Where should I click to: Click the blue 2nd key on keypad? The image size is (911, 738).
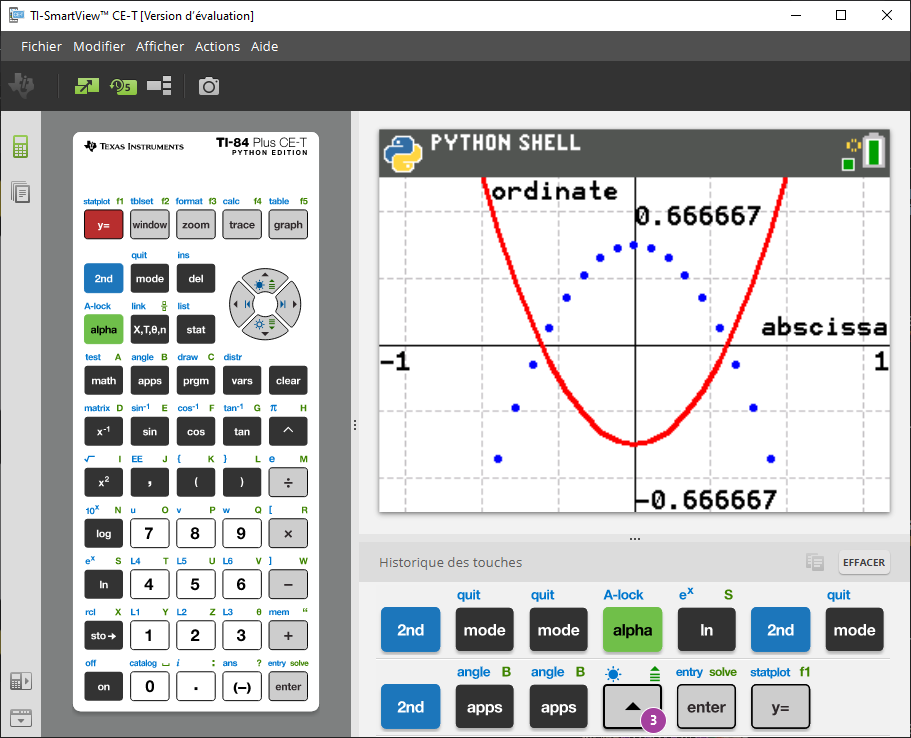click(x=103, y=278)
